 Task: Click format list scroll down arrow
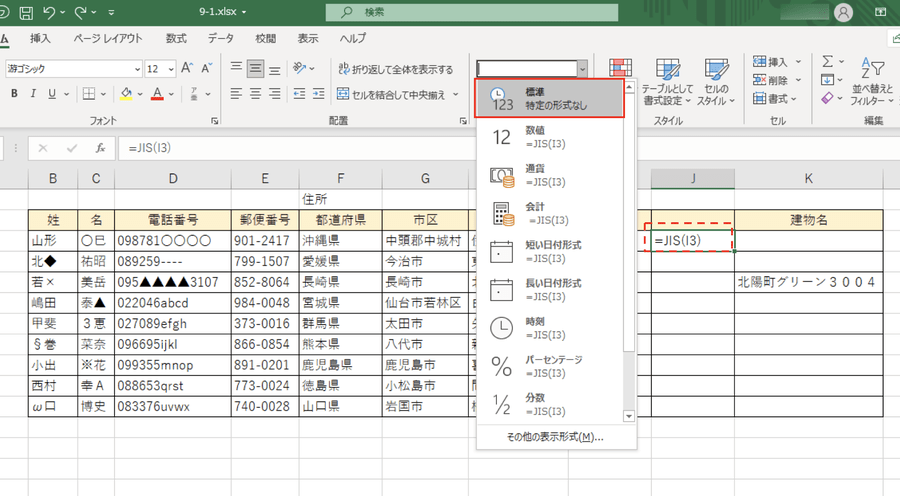tap(629, 417)
